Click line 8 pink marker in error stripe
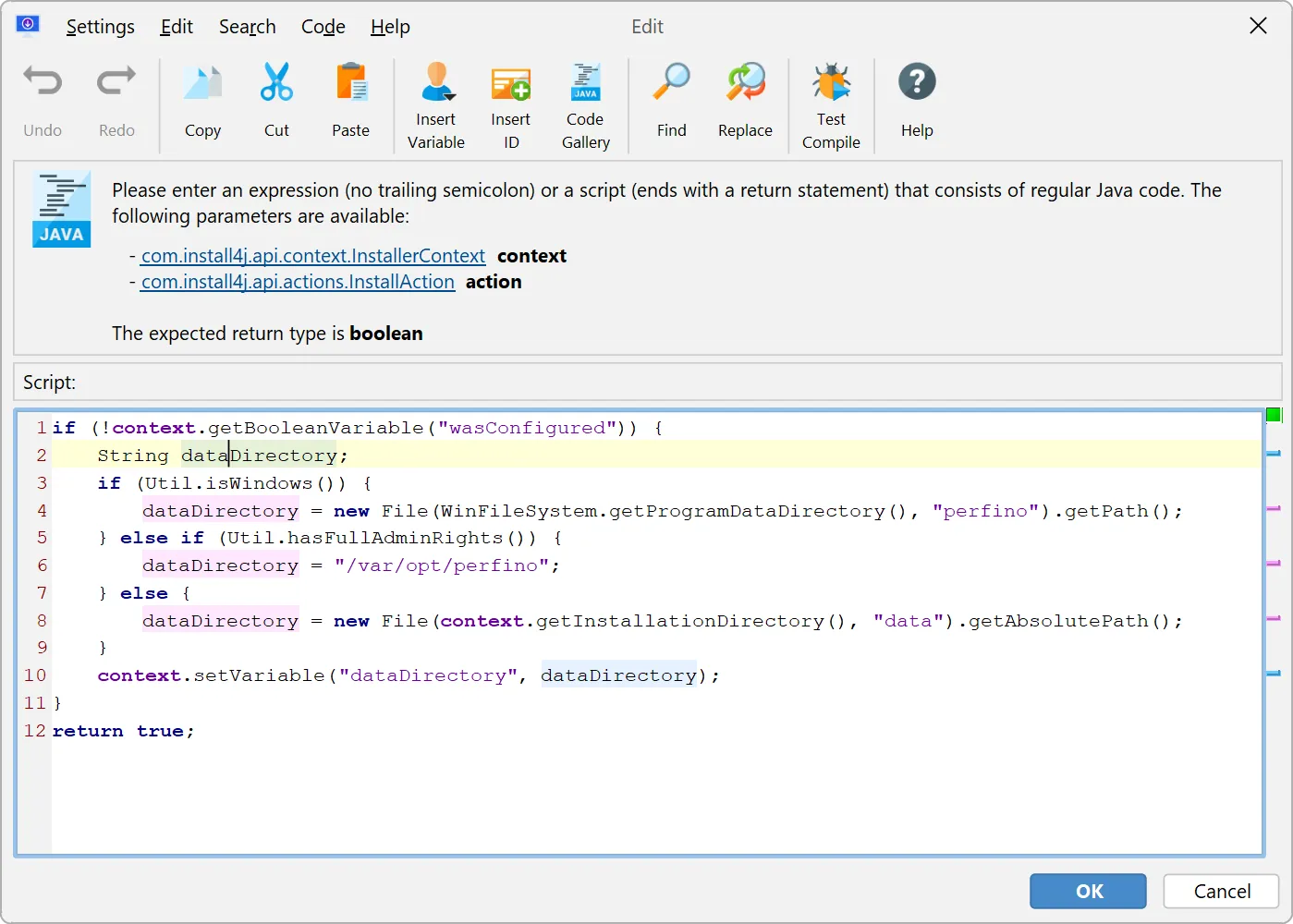This screenshot has height=924, width=1293. 1274,618
